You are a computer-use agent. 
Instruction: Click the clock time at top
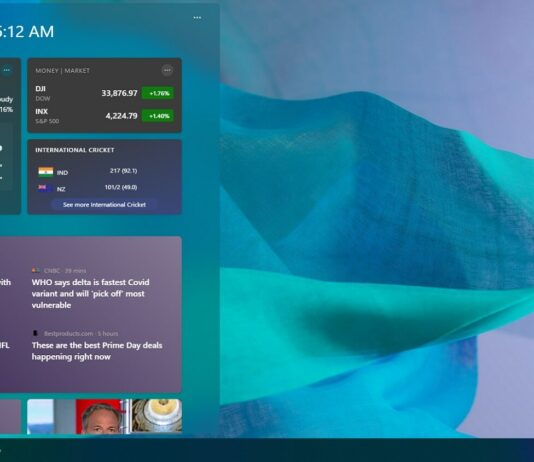[27, 32]
